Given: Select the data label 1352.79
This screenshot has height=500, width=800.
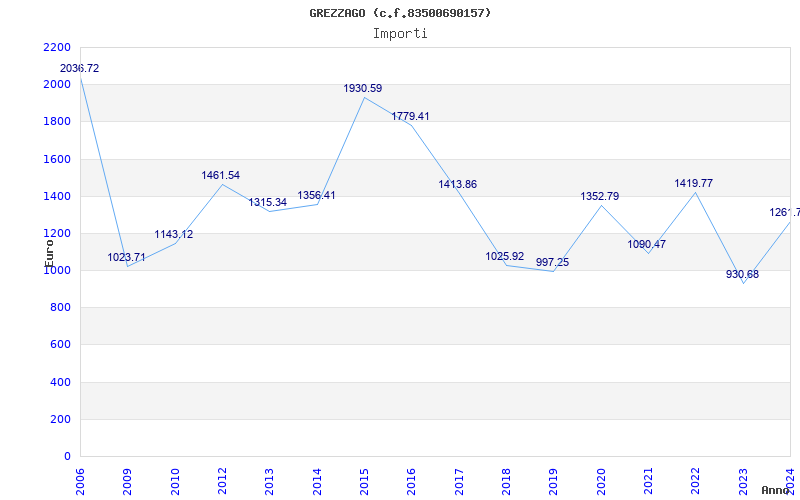Looking at the screenshot, I should (599, 196).
